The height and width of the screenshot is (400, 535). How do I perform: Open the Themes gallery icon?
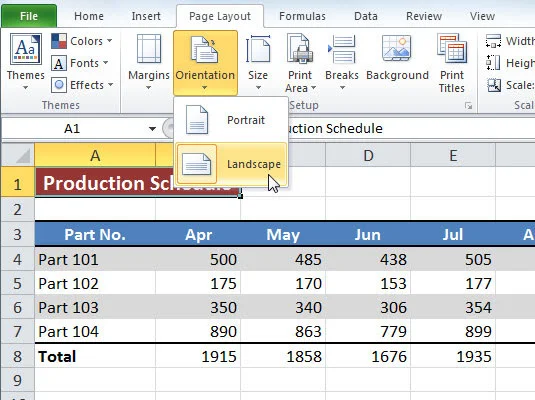pyautogui.click(x=26, y=49)
